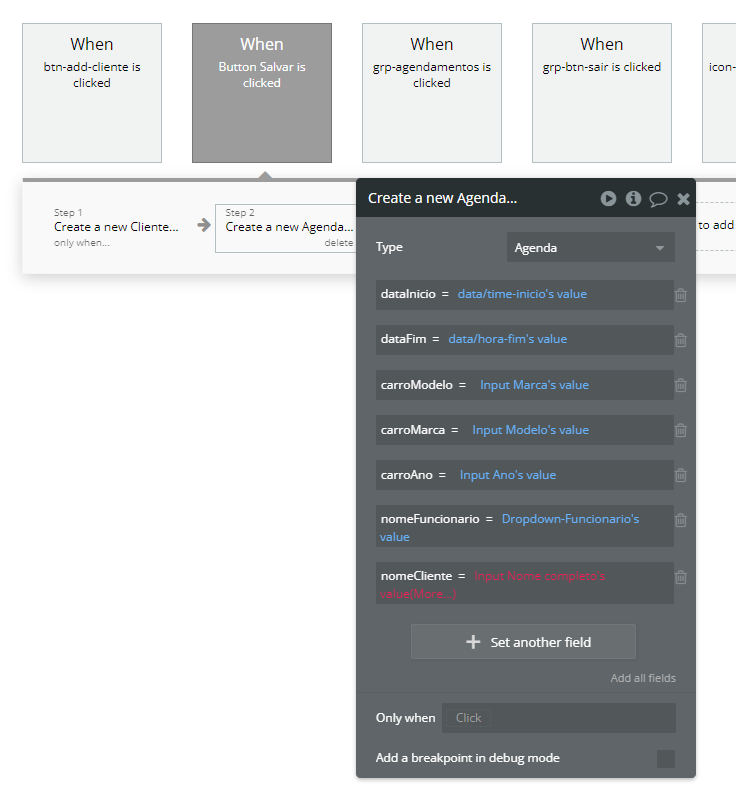
Task: Edit the Dropdown-Funcionario's value expression
Action: point(570,519)
